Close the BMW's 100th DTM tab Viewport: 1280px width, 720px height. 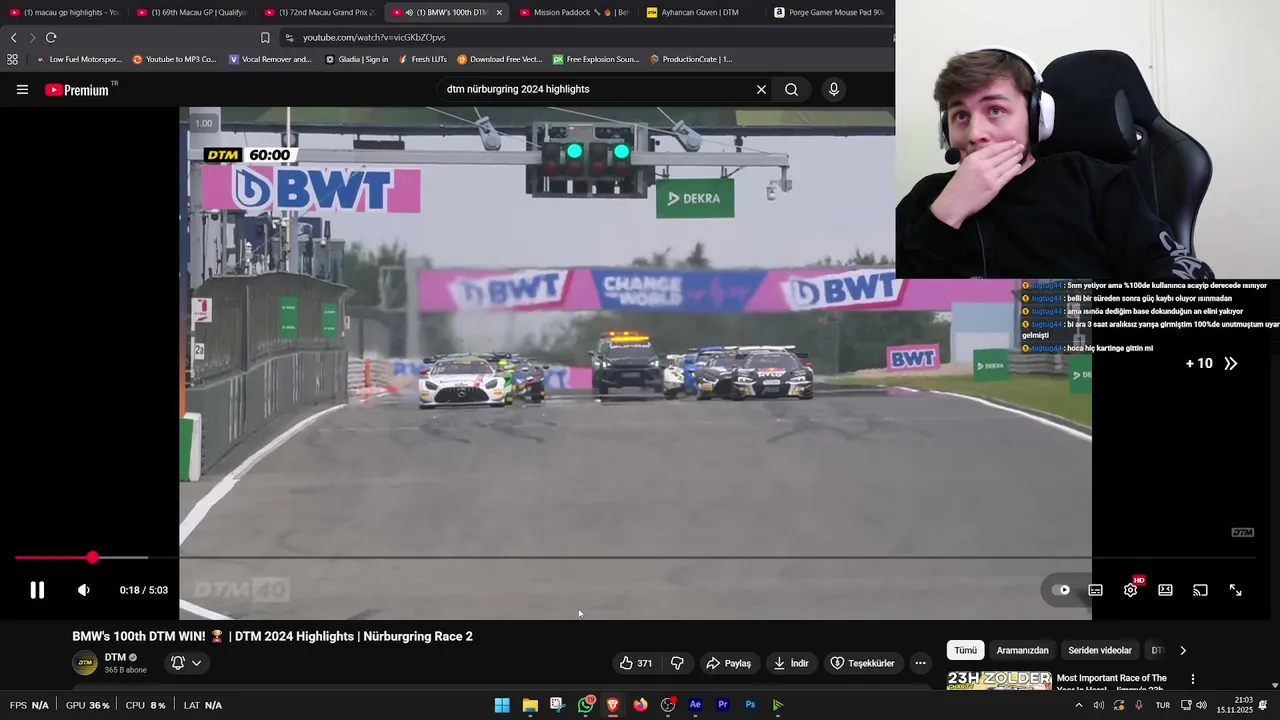[x=499, y=12]
